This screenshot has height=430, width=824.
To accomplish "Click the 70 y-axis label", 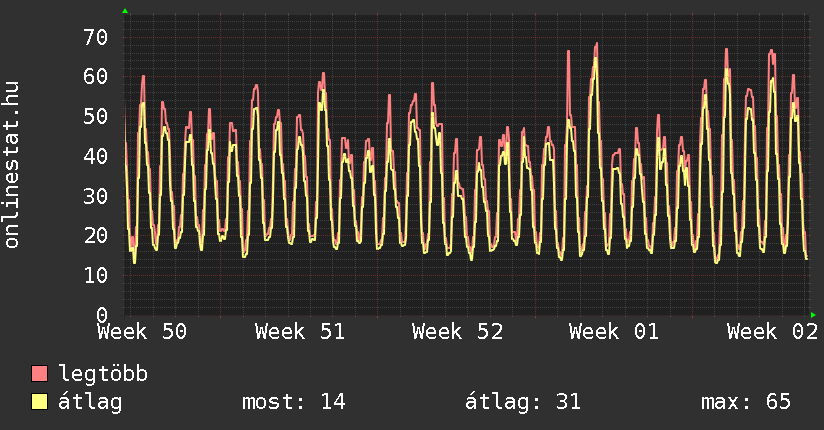I will (95, 37).
